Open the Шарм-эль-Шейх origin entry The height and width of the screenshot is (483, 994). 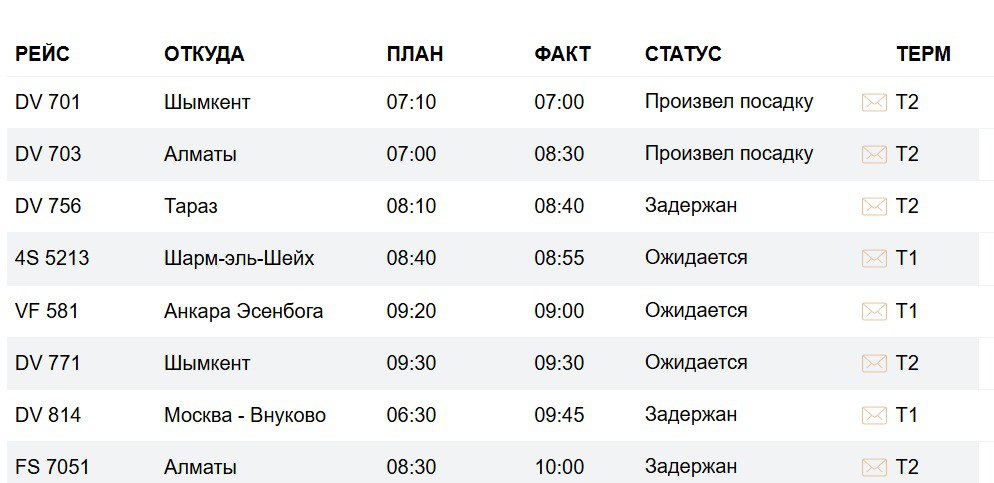(x=239, y=258)
